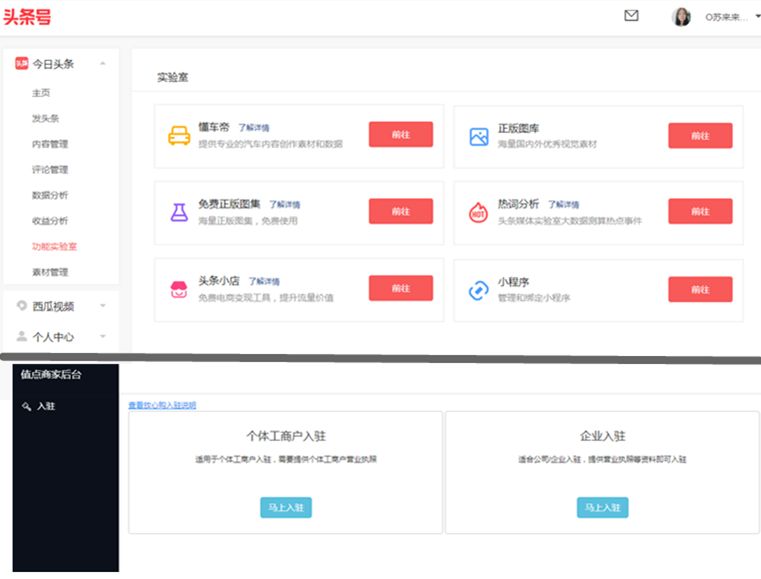The width and height of the screenshot is (761, 579).
Task: Click the 懂车帝 car icon
Action: click(x=179, y=135)
